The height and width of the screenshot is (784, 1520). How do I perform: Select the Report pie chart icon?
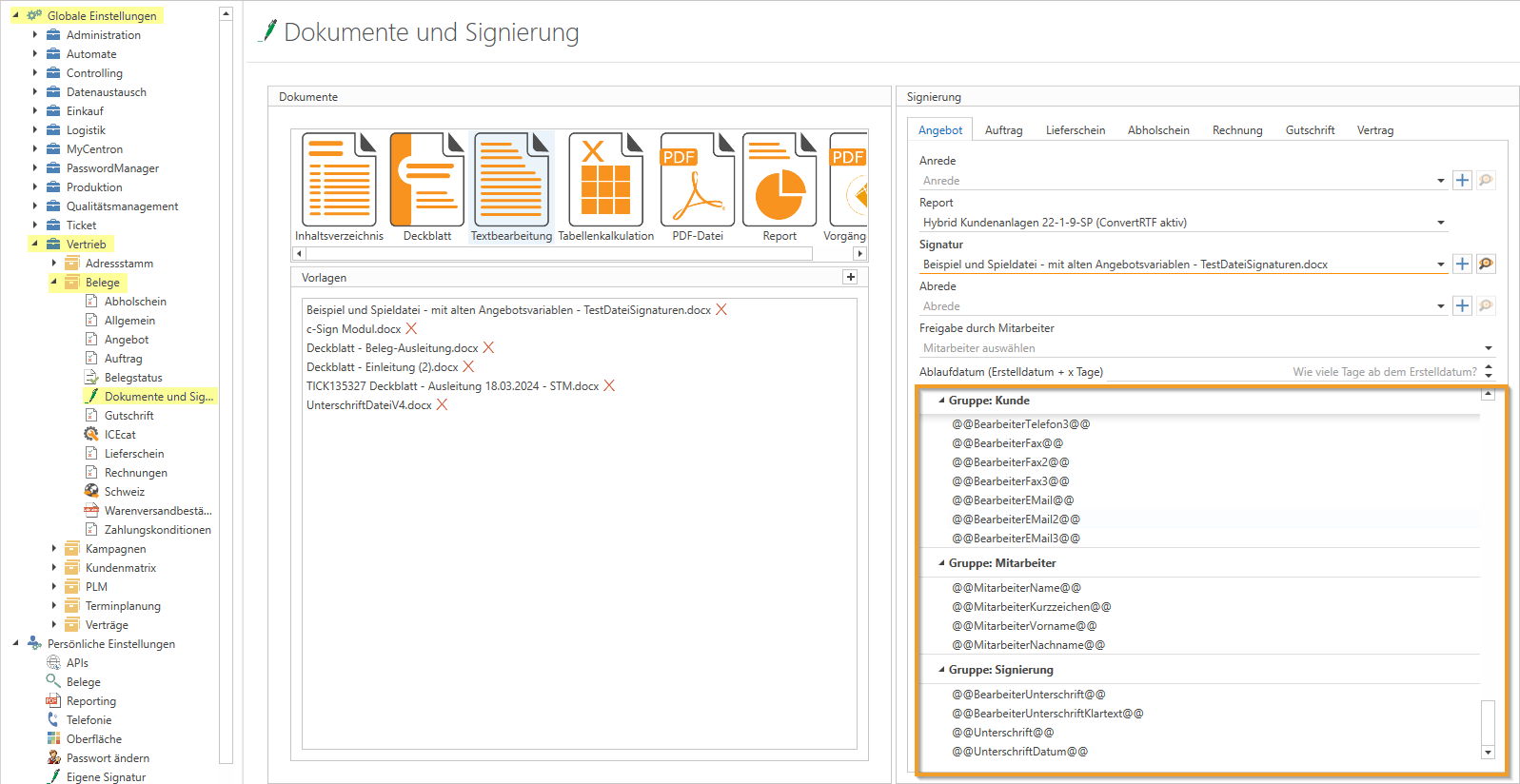(780, 180)
